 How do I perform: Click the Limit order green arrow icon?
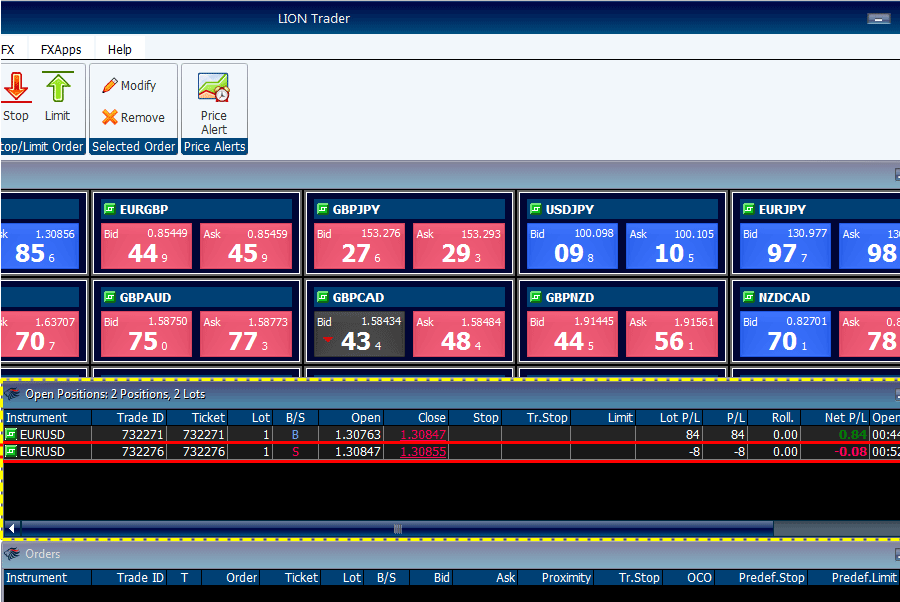[58, 87]
